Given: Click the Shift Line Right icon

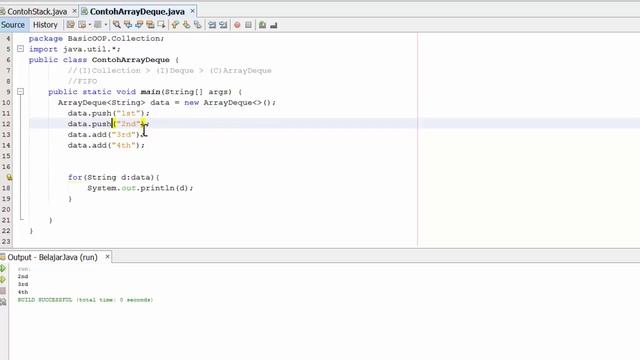Looking at the screenshot, I should 223,25.
